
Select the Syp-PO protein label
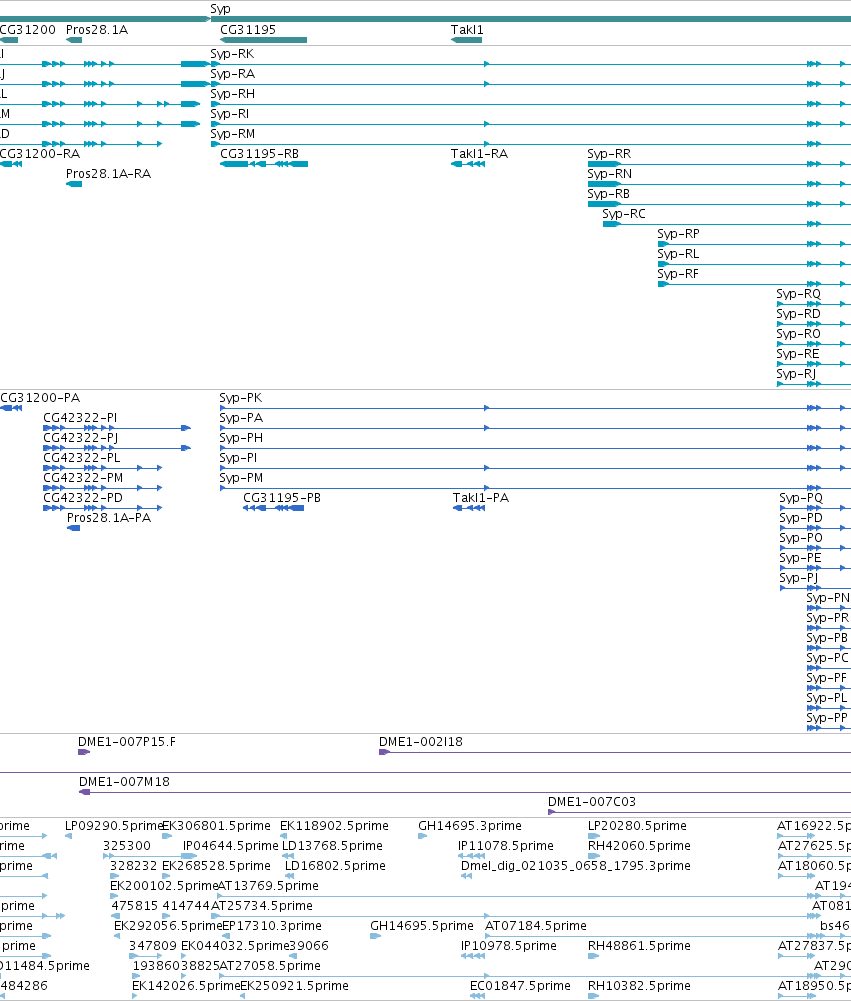(x=801, y=538)
